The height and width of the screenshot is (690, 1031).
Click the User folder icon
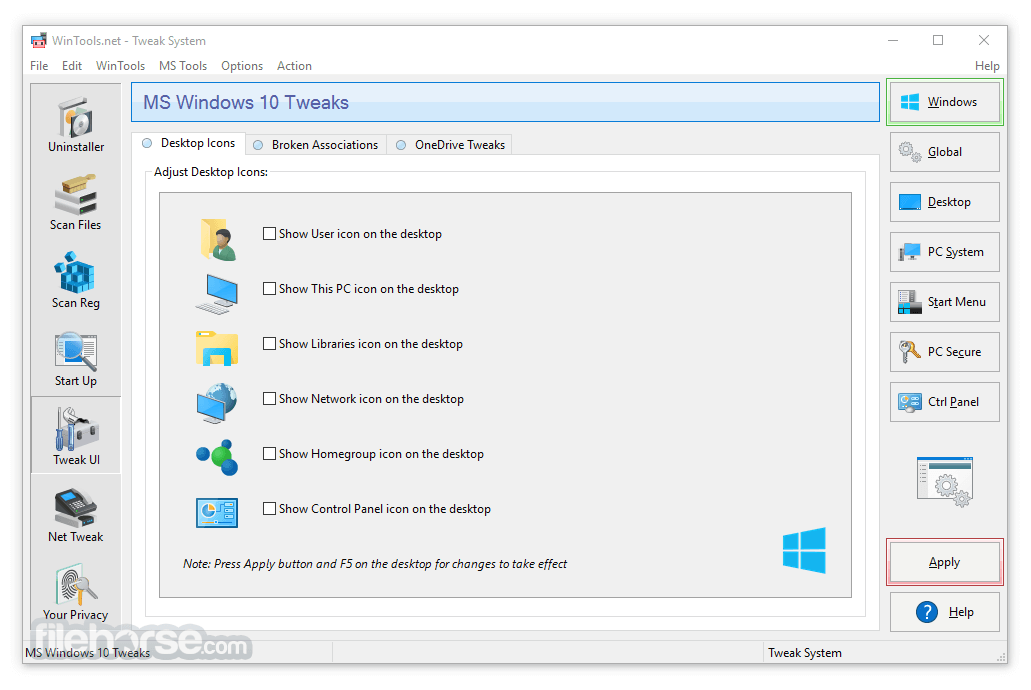pos(218,239)
